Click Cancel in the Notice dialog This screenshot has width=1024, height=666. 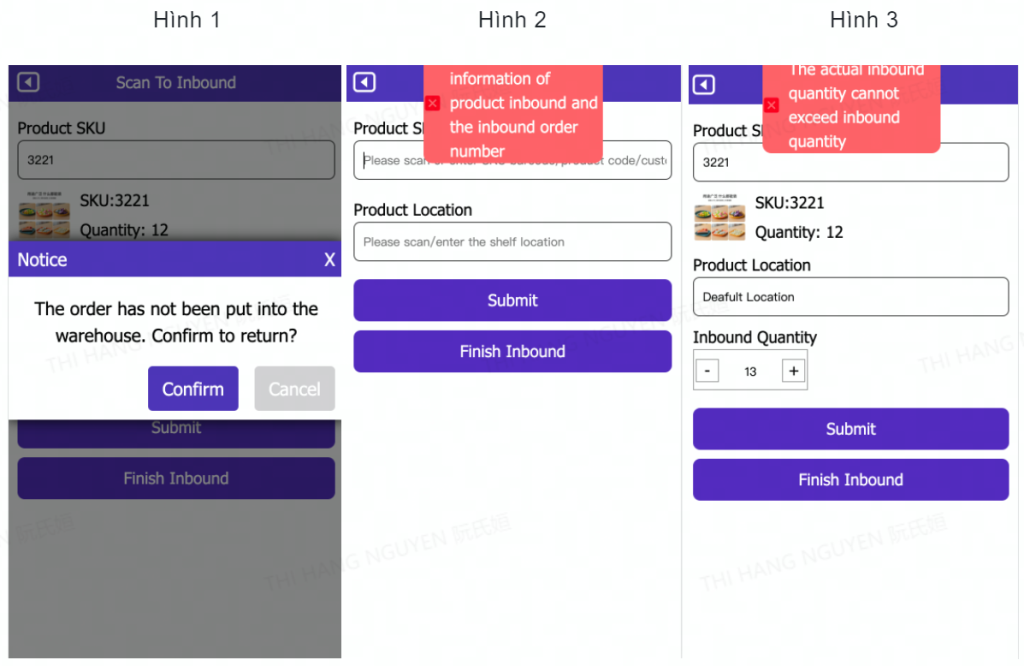tap(295, 388)
